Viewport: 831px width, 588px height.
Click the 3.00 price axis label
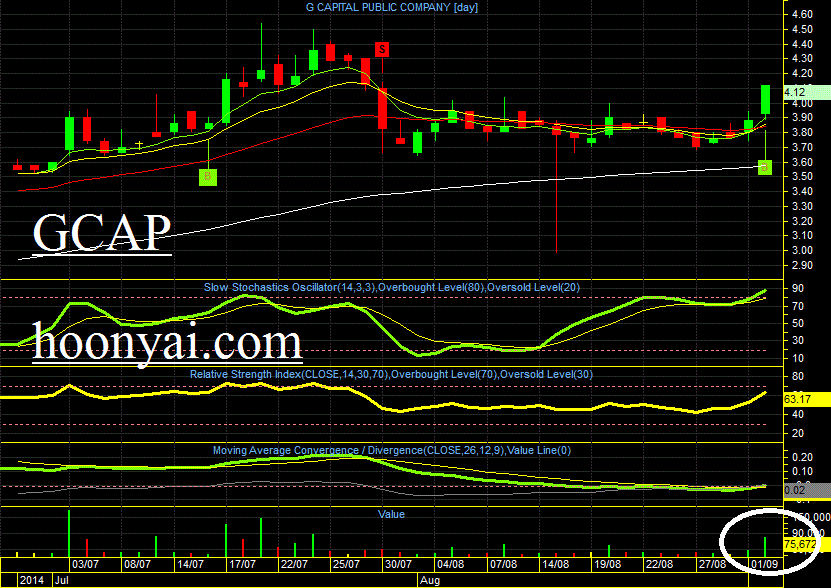[x=801, y=250]
